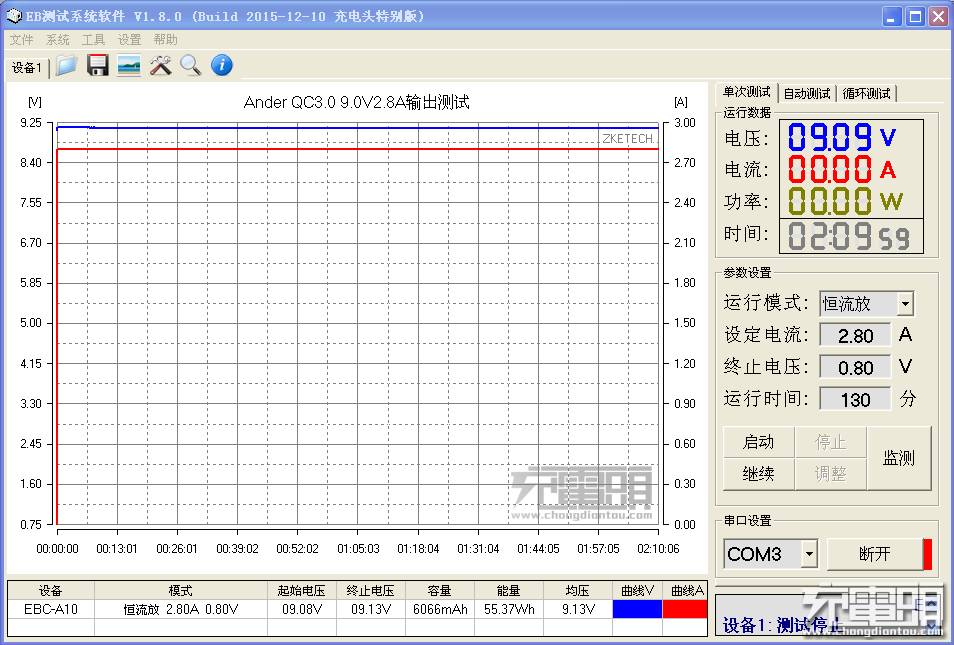Click the blue 曲线V color swatch
This screenshot has height=645, width=954.
tap(637, 608)
